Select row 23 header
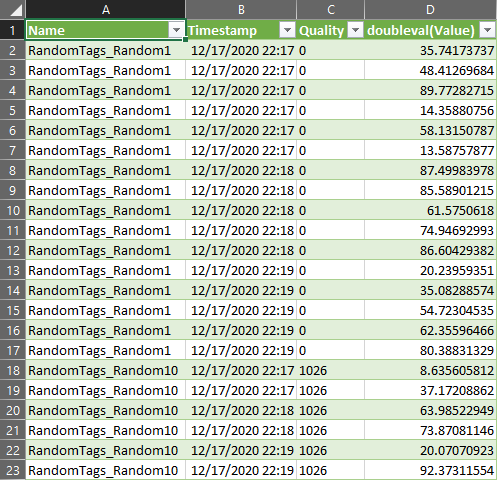 coord(13,470)
